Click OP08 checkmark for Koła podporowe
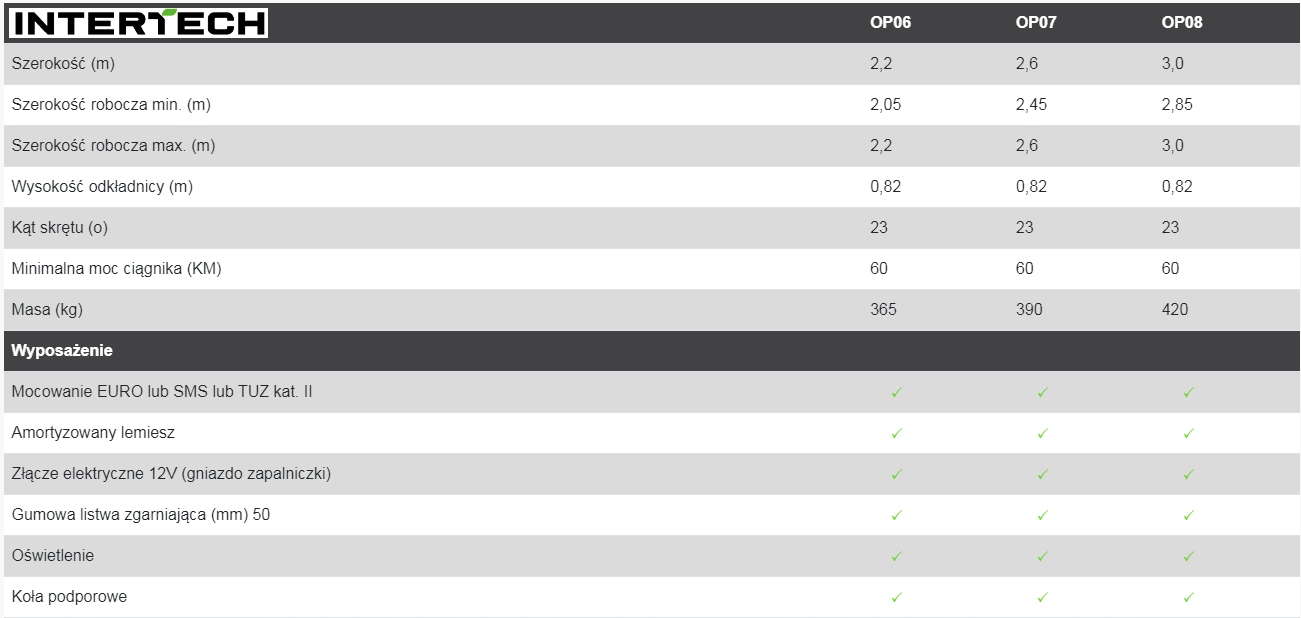The width and height of the screenshot is (1301, 618). (x=1188, y=598)
